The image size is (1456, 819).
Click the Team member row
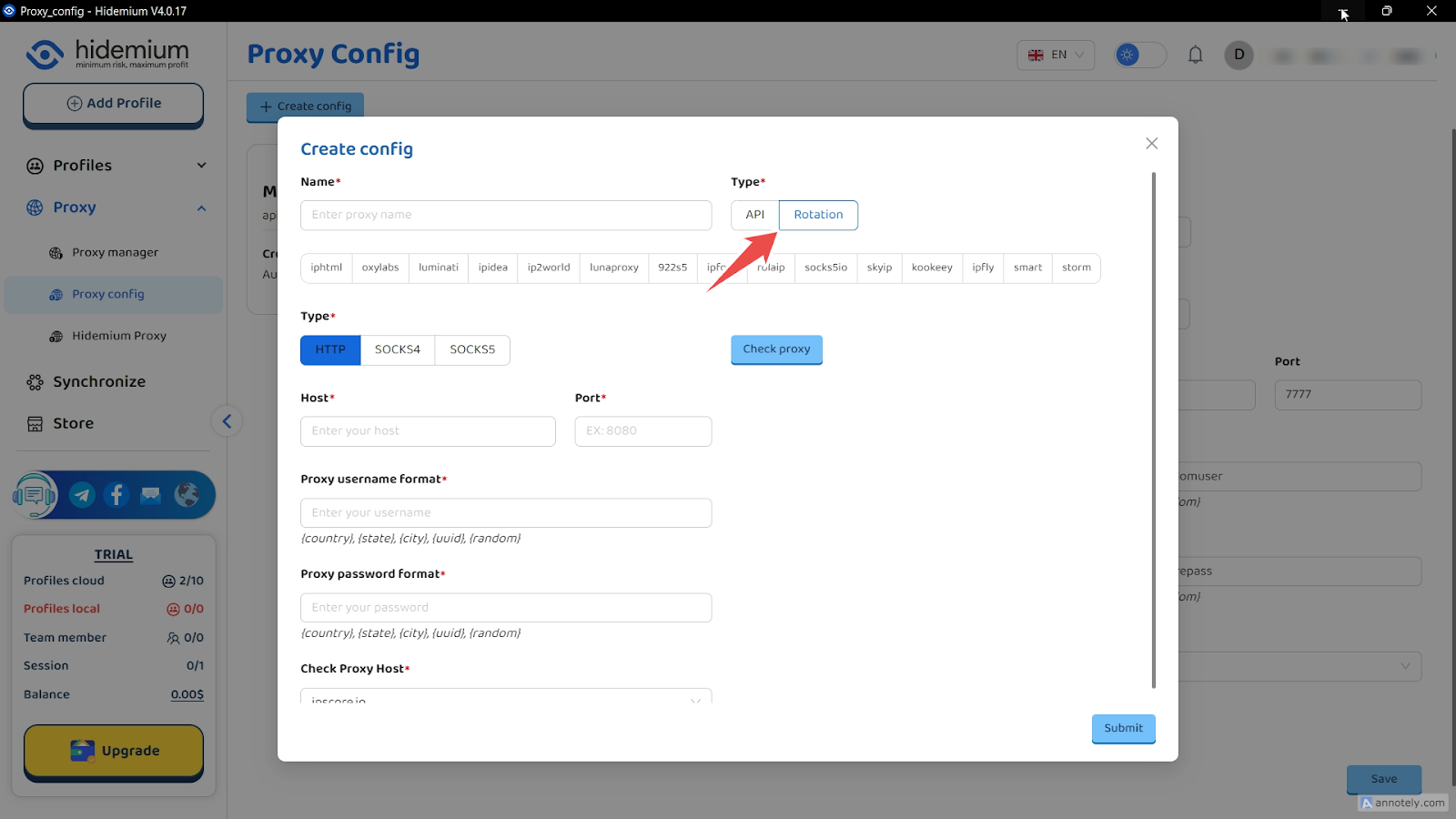tap(114, 638)
